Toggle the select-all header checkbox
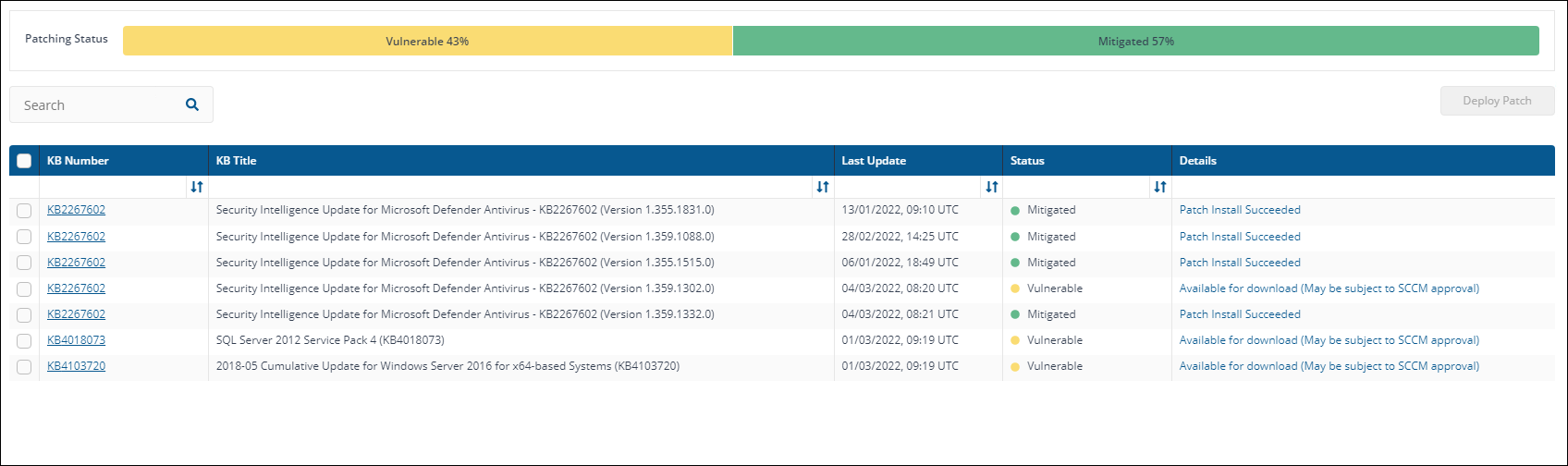This screenshot has width=1568, height=466. click(x=24, y=161)
